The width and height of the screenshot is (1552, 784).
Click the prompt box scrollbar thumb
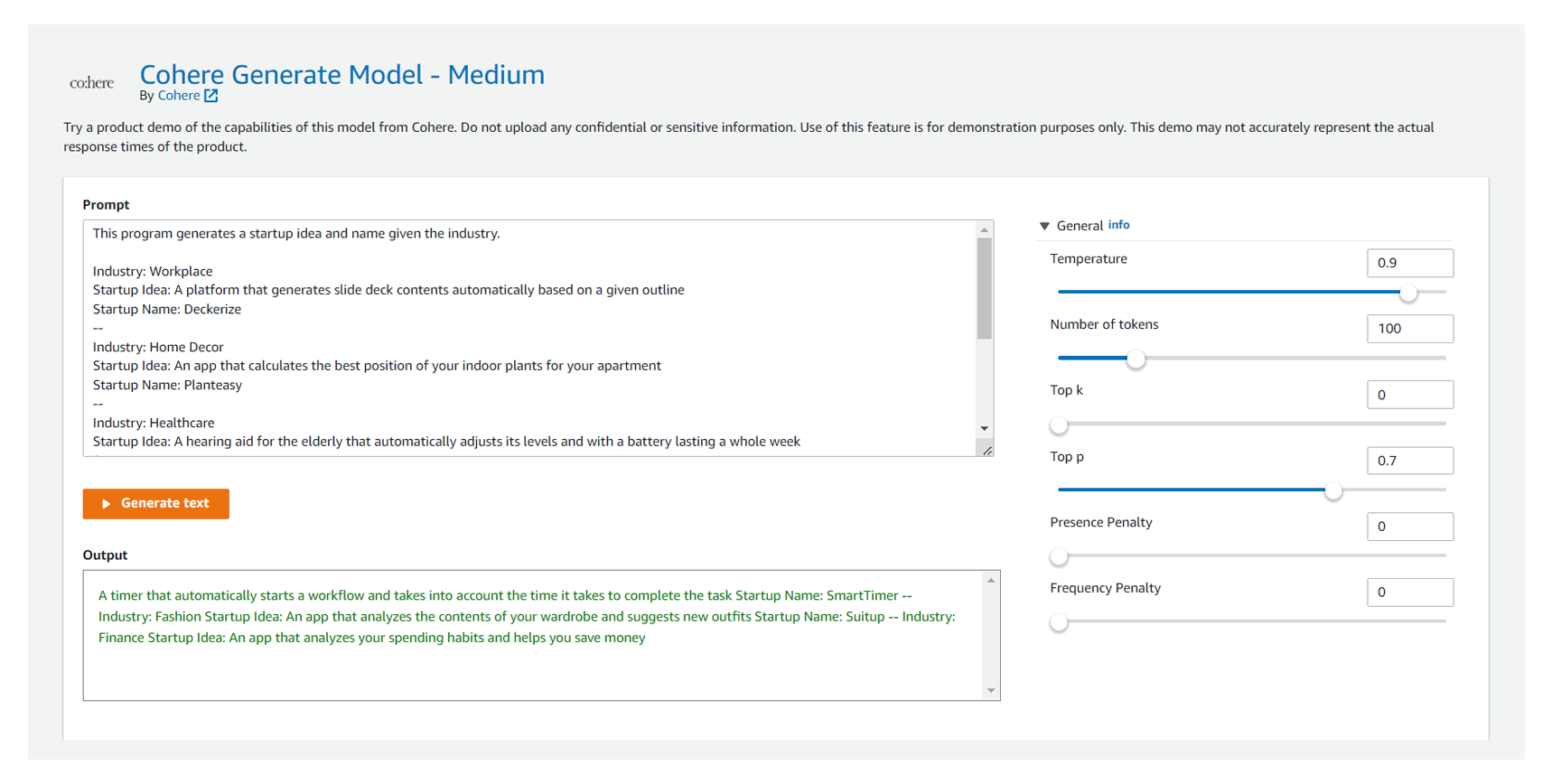(x=985, y=289)
